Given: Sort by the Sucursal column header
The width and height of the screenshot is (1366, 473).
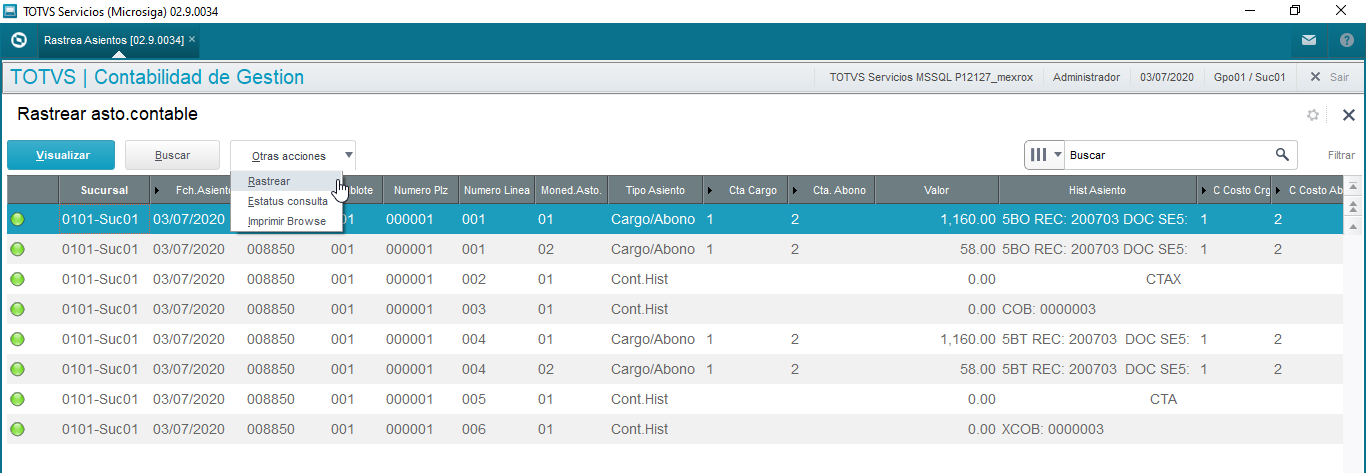Looking at the screenshot, I should coord(104,190).
